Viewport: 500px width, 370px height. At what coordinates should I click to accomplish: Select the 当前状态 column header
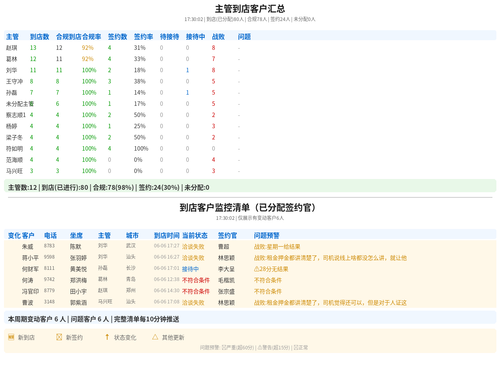(195, 236)
